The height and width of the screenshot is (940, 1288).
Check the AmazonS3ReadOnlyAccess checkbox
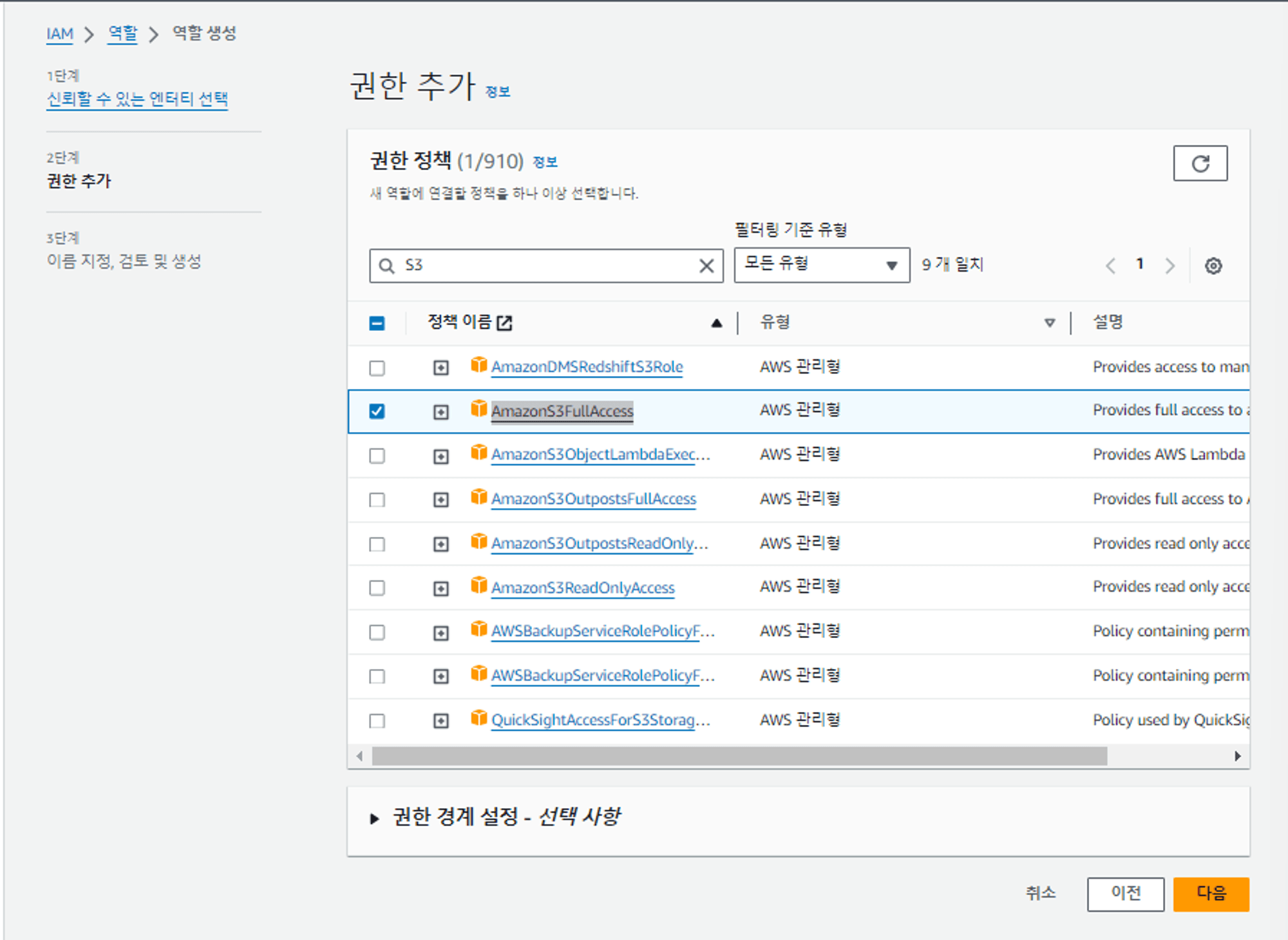click(377, 588)
